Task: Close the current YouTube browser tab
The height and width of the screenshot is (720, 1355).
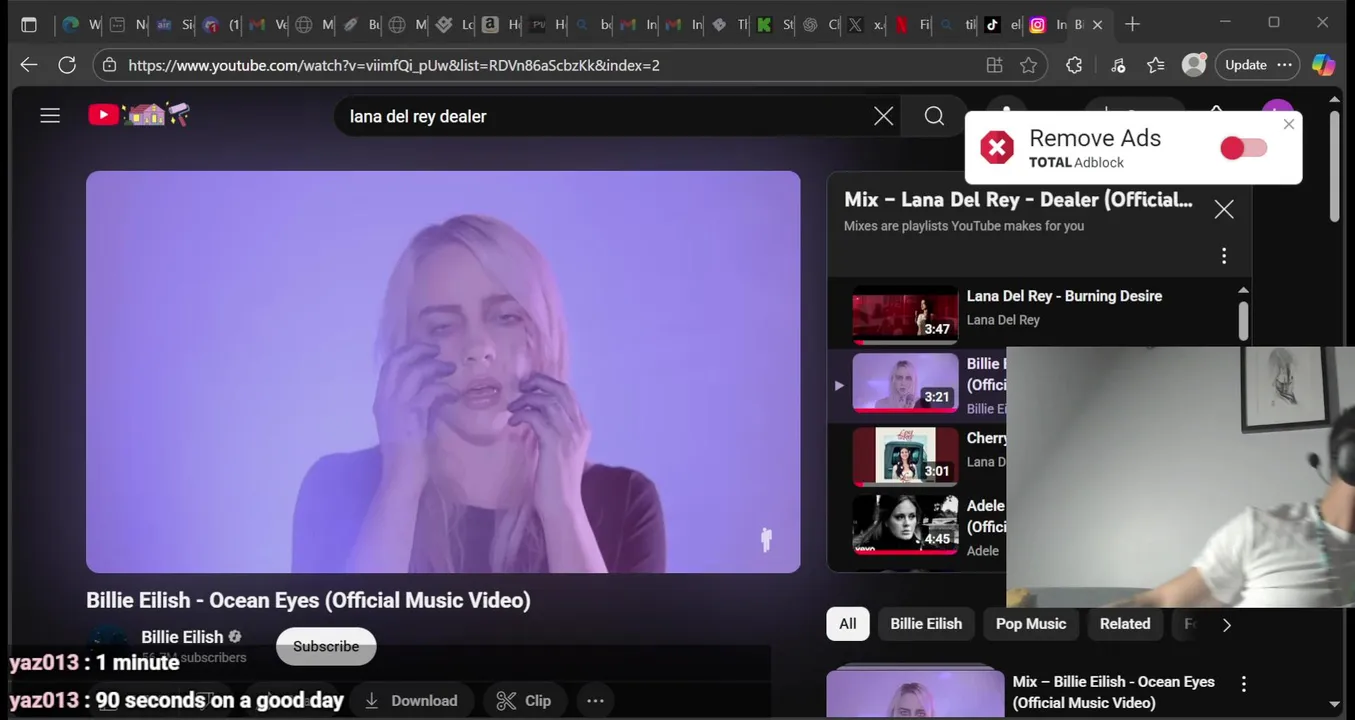Action: pyautogui.click(x=1097, y=25)
